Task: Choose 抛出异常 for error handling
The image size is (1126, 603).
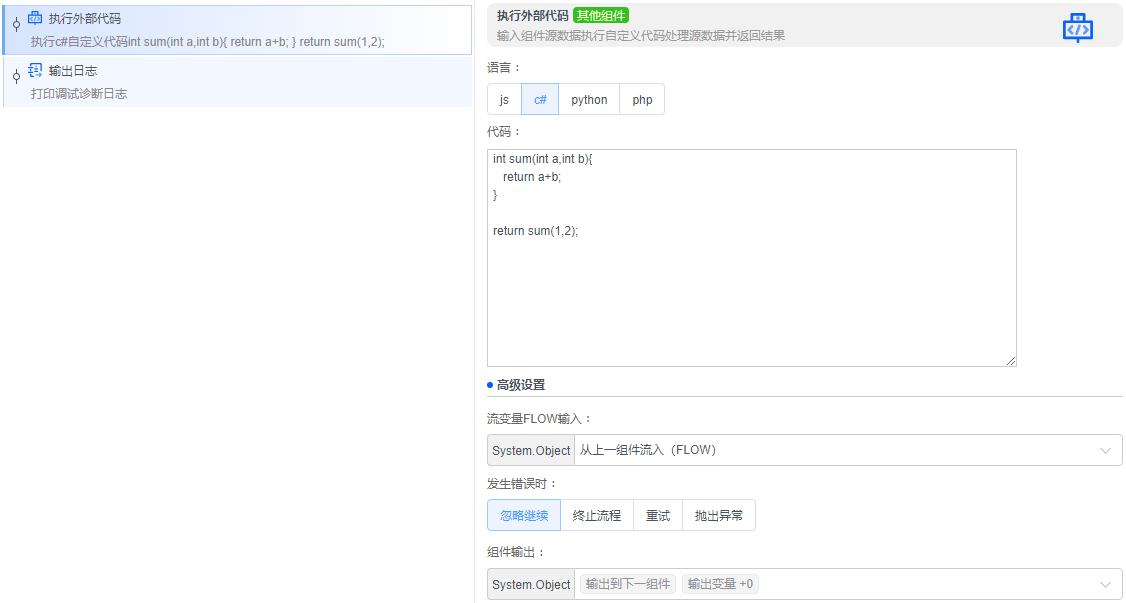Action: coord(719,515)
